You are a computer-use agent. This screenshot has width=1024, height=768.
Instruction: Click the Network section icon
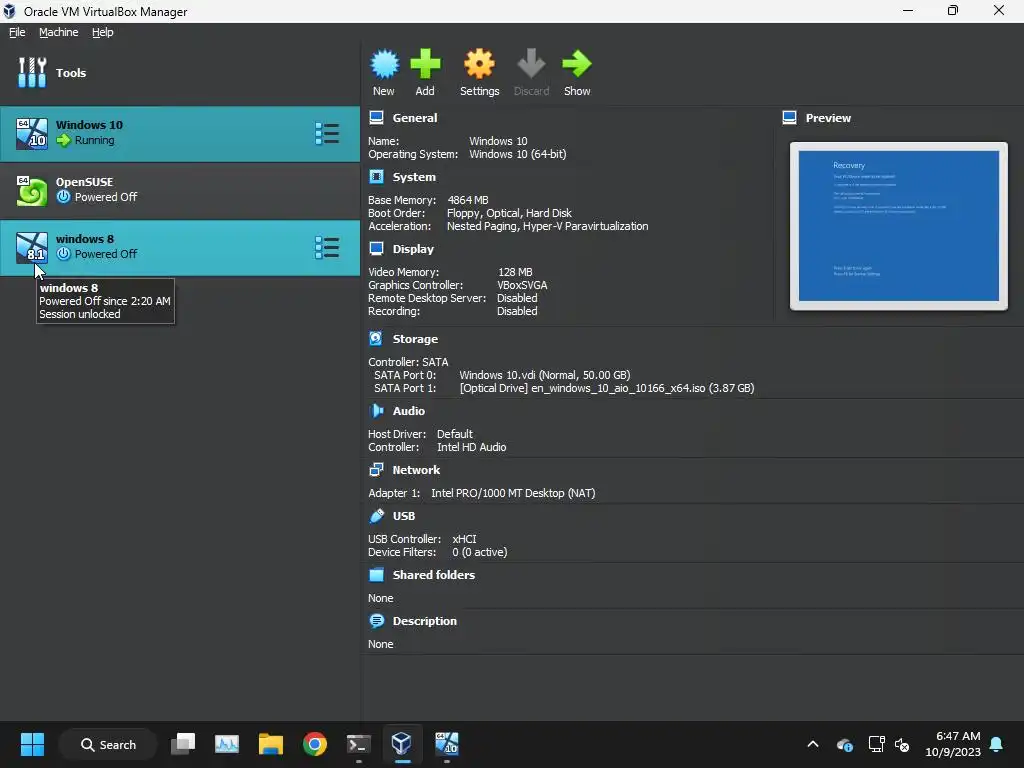click(376, 469)
